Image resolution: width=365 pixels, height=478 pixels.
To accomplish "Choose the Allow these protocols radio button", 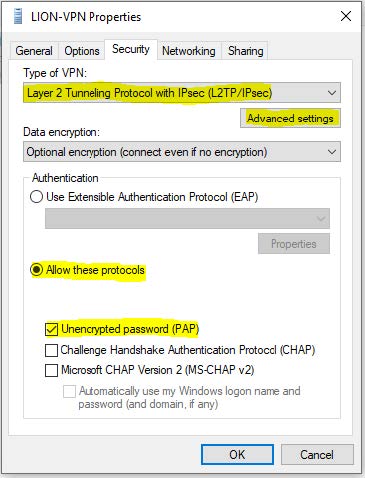I will point(36,270).
